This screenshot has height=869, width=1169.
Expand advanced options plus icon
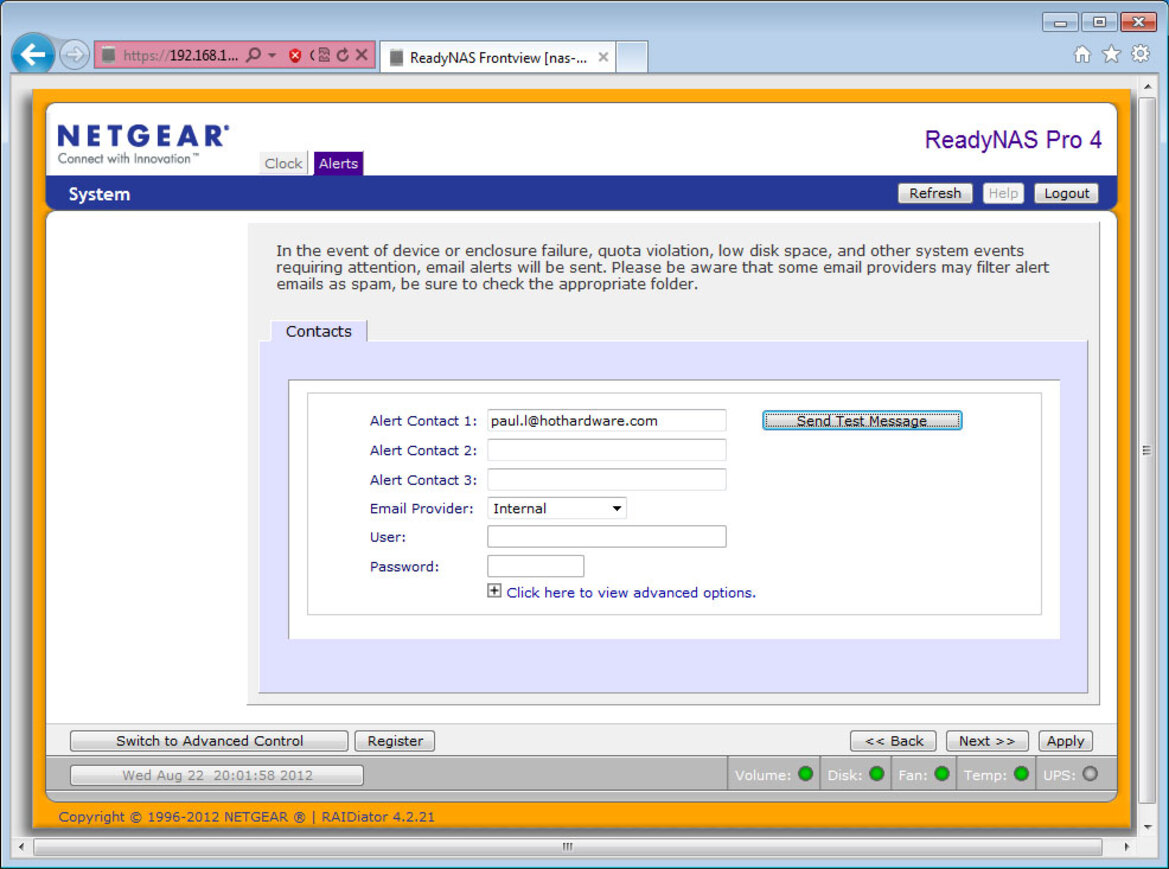494,591
